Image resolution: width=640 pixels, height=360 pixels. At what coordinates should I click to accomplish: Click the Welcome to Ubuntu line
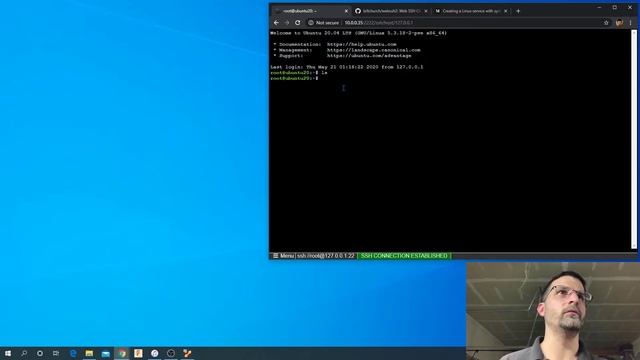(x=358, y=33)
